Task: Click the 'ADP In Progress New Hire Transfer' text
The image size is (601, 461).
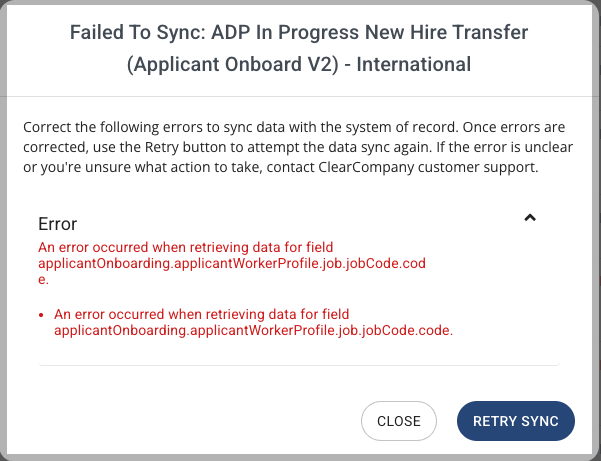Action: (x=370, y=32)
